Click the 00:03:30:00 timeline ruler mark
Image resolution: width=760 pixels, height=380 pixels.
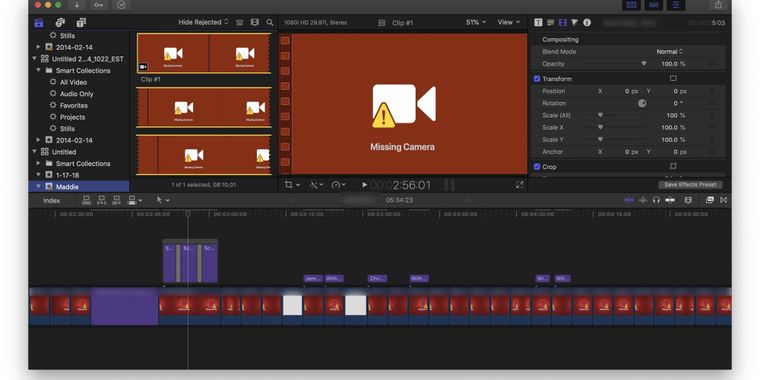tap(383, 214)
